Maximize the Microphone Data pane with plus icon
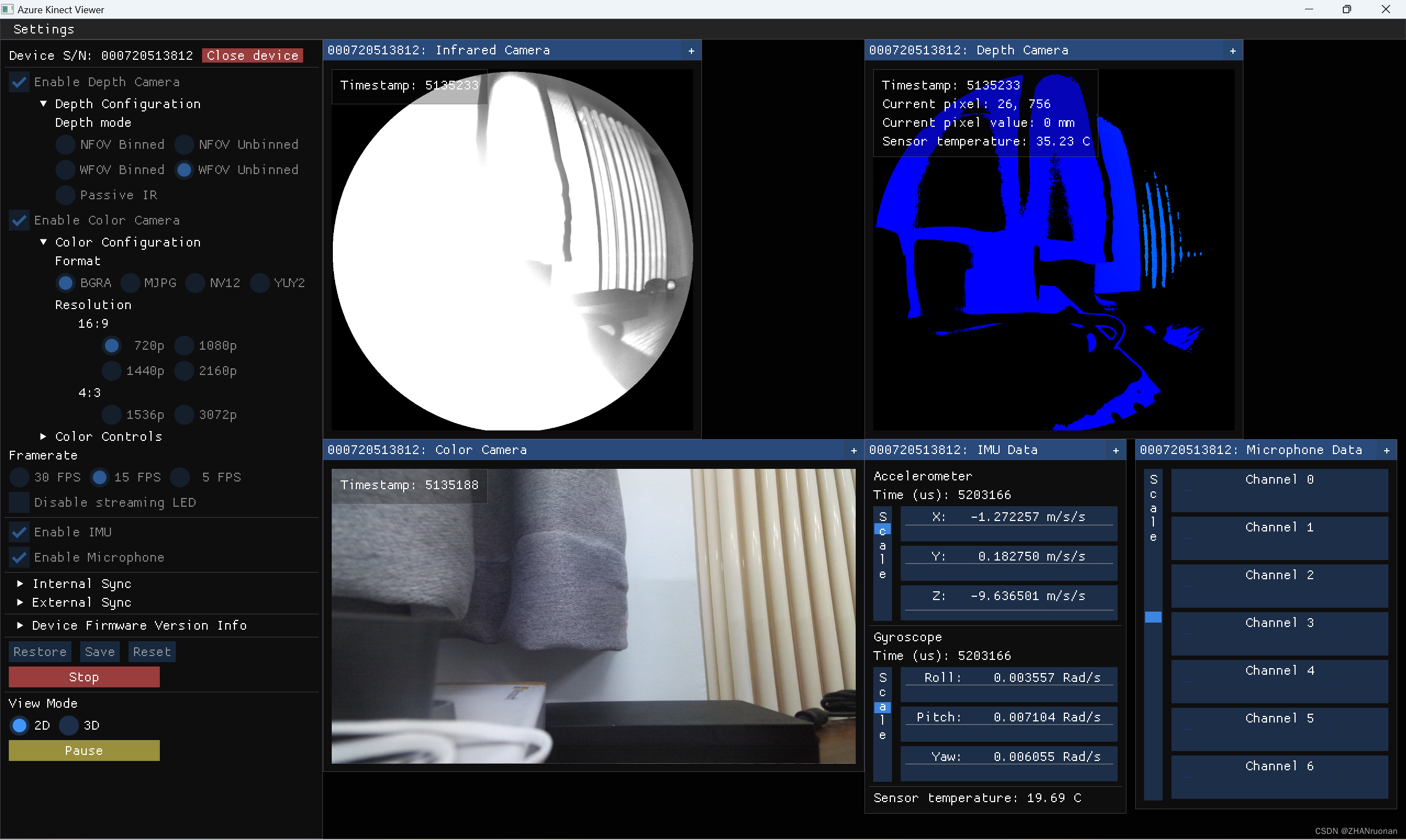 click(1386, 451)
